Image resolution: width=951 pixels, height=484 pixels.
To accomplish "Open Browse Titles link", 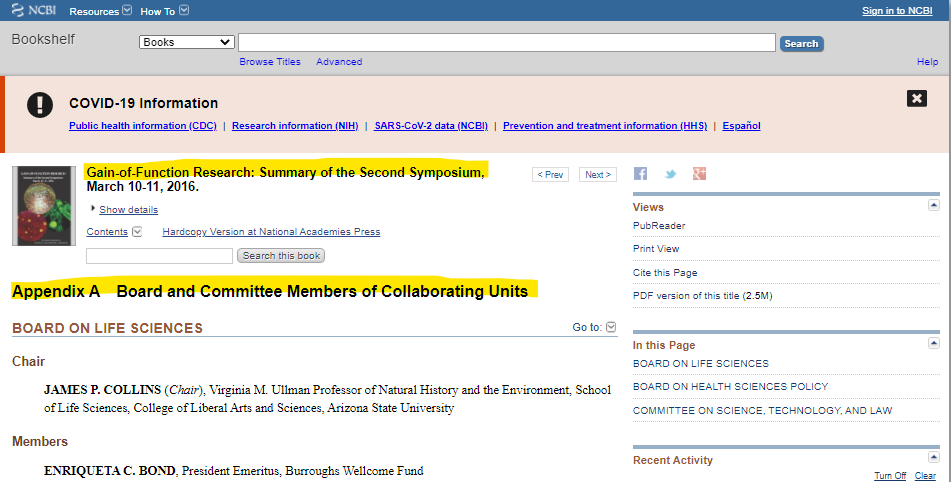I will [x=270, y=62].
